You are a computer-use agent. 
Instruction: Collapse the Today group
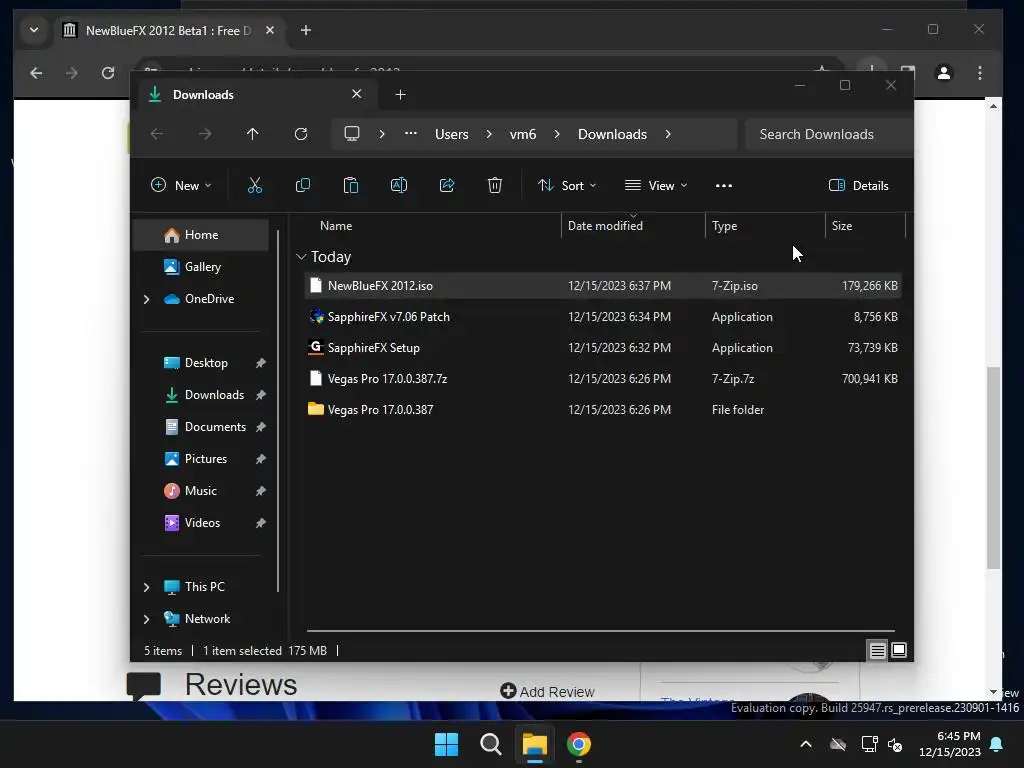coord(301,257)
